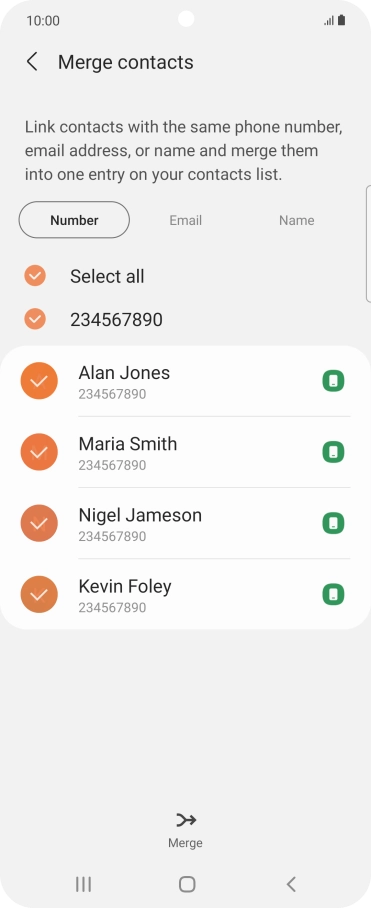The height and width of the screenshot is (908, 371).
Task: Tap the navigation bar back chevron
Action: pyautogui.click(x=291, y=884)
